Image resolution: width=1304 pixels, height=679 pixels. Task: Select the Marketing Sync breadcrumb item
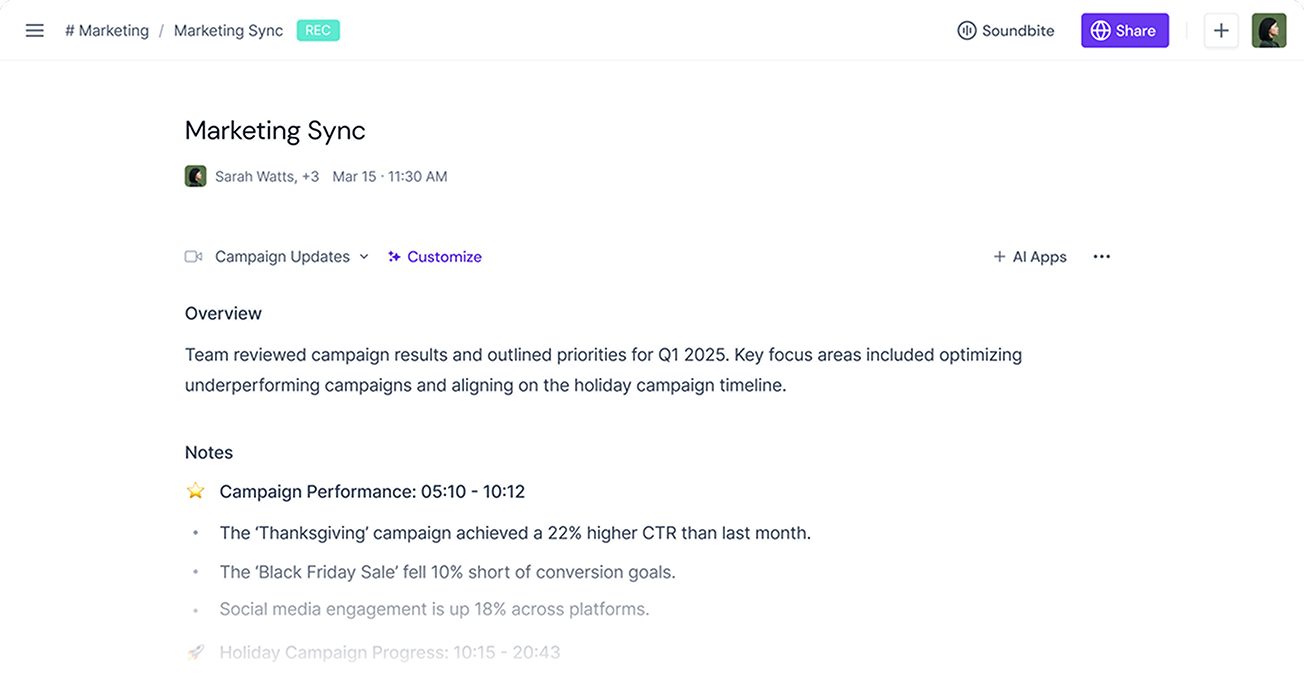228,31
